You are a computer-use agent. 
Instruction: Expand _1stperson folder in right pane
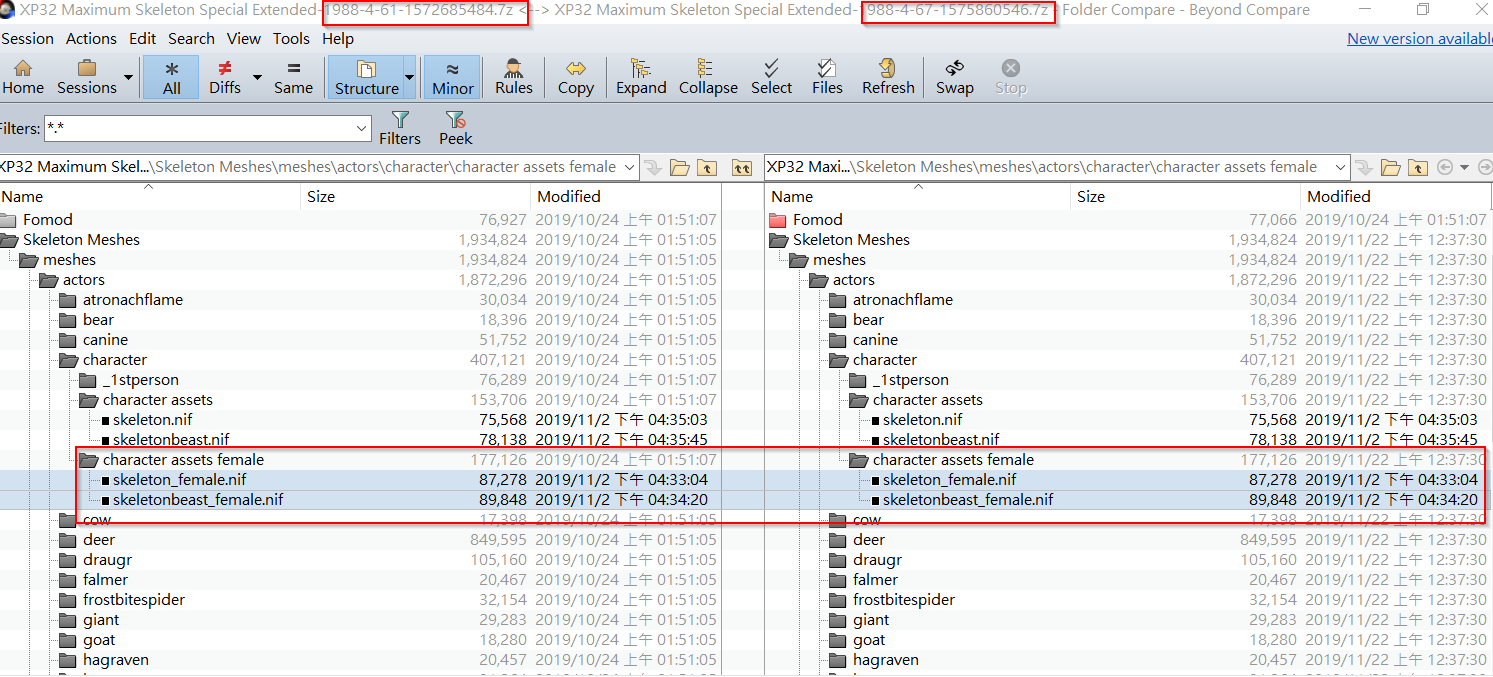tap(858, 380)
